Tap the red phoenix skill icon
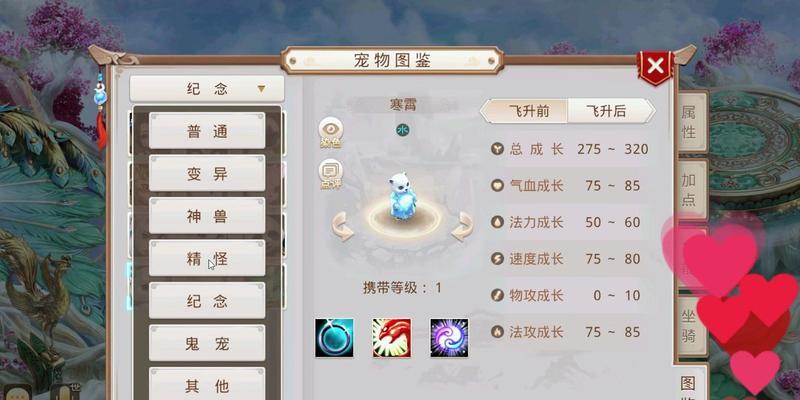This screenshot has width=800, height=400. tap(392, 338)
